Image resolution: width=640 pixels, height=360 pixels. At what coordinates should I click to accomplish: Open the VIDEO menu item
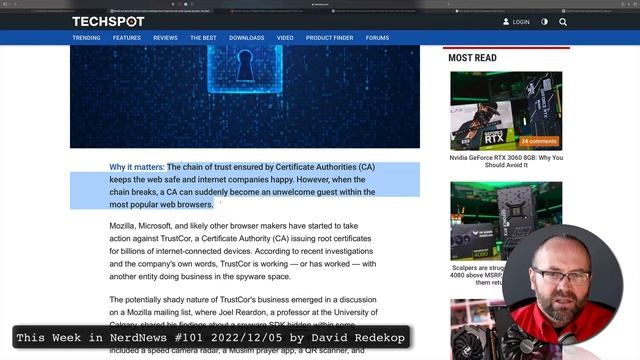pyautogui.click(x=285, y=38)
